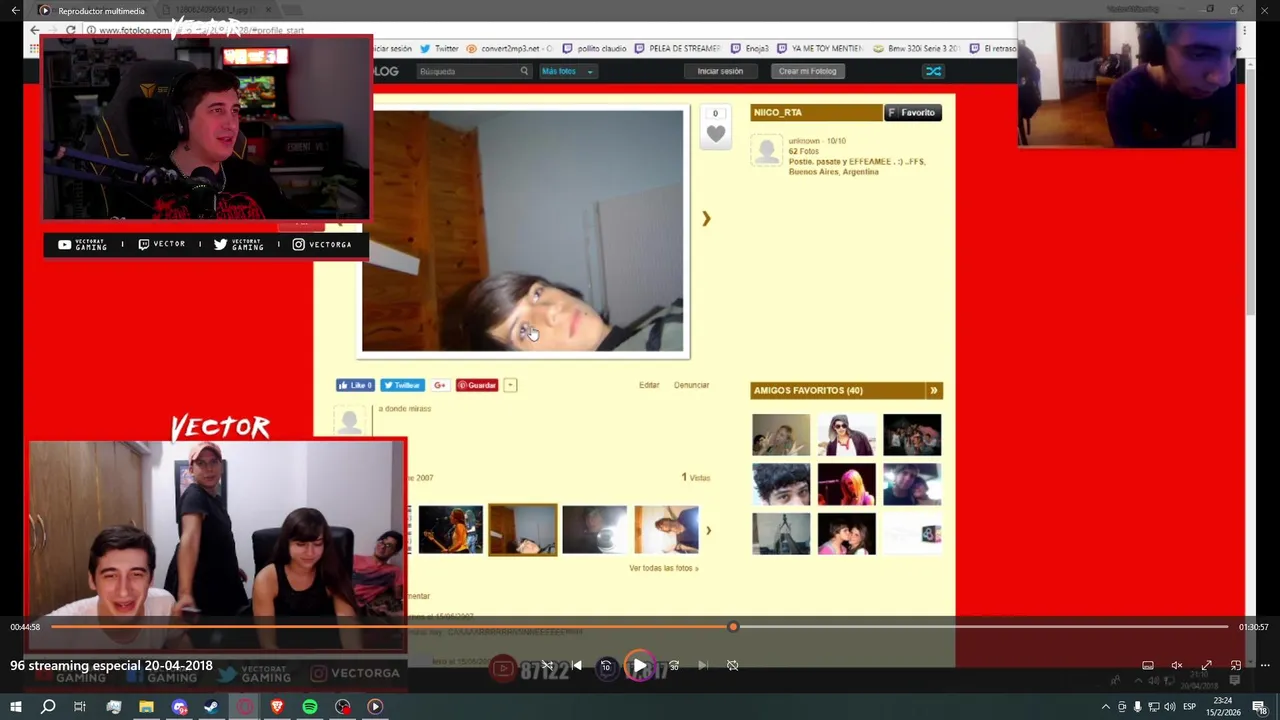
Task: Open the Windows Start menu
Action: click(15, 707)
